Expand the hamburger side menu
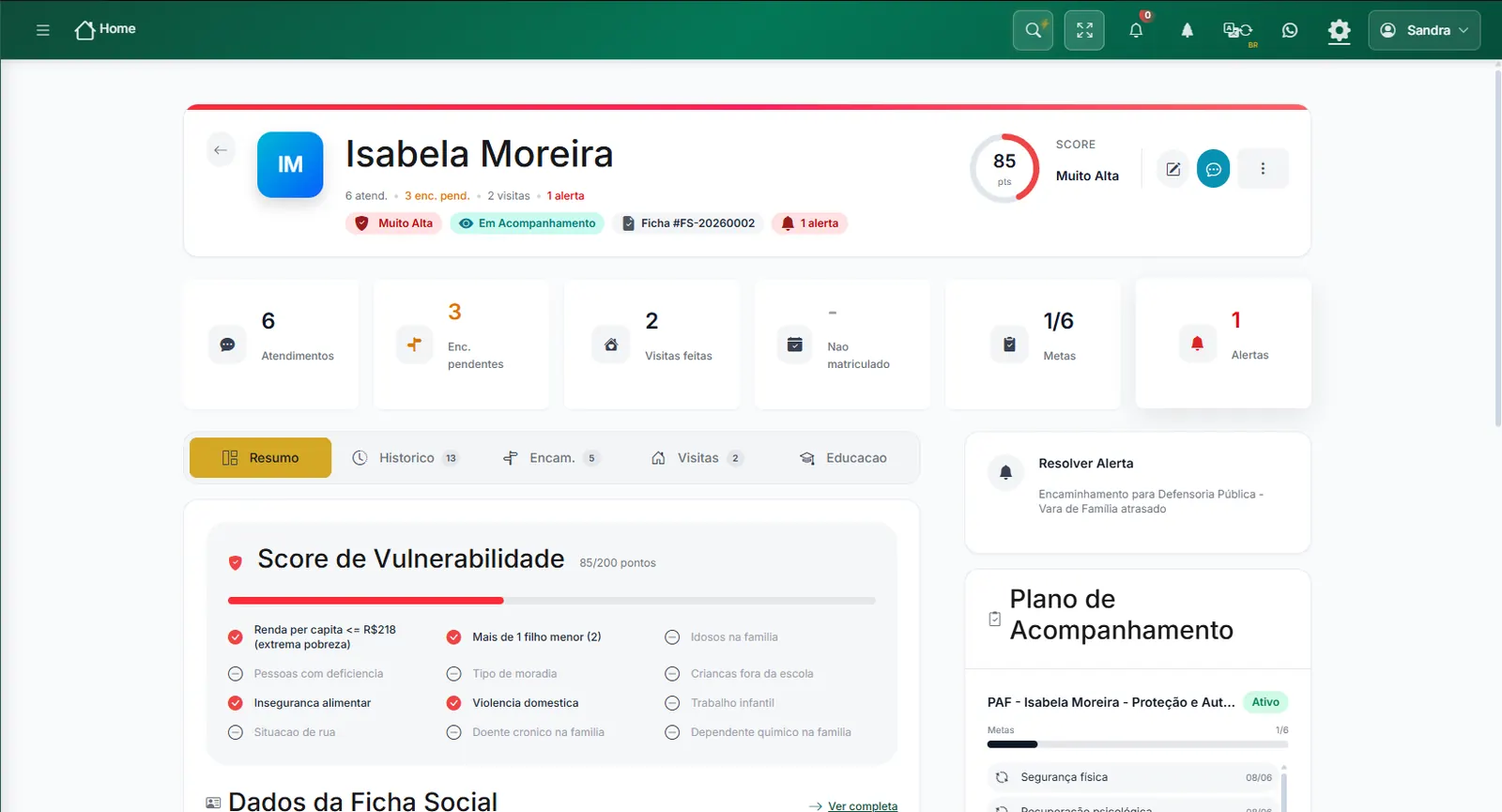This screenshot has width=1502, height=812. coord(42,30)
